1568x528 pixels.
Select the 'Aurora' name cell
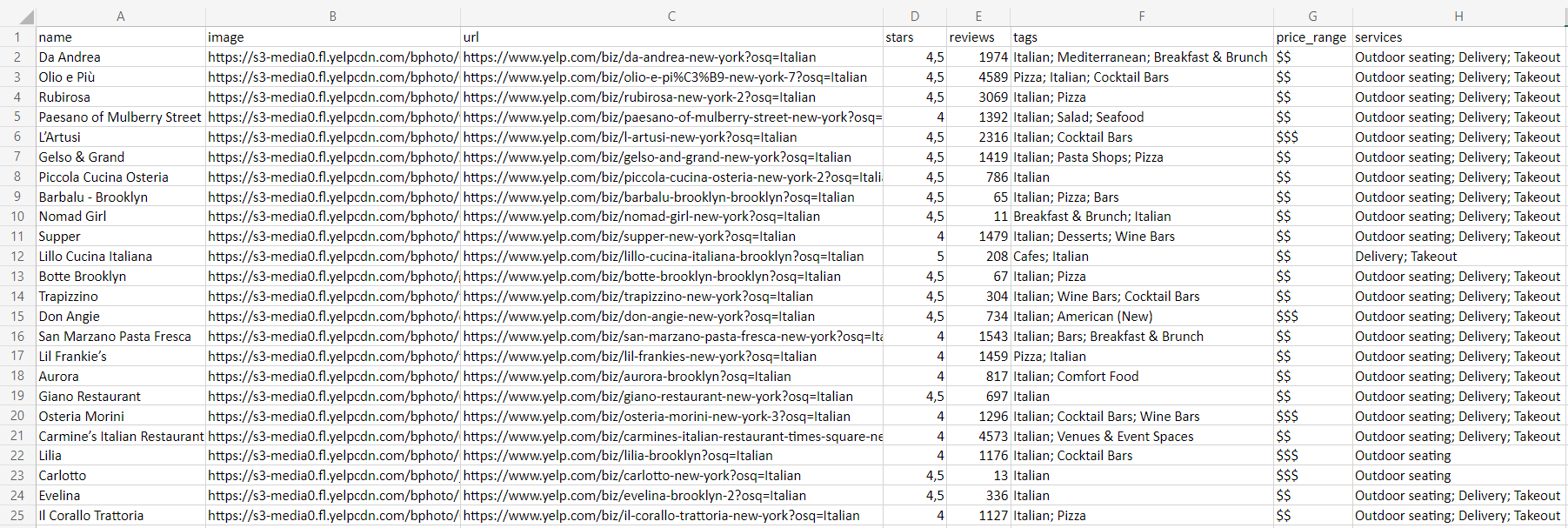coord(120,377)
